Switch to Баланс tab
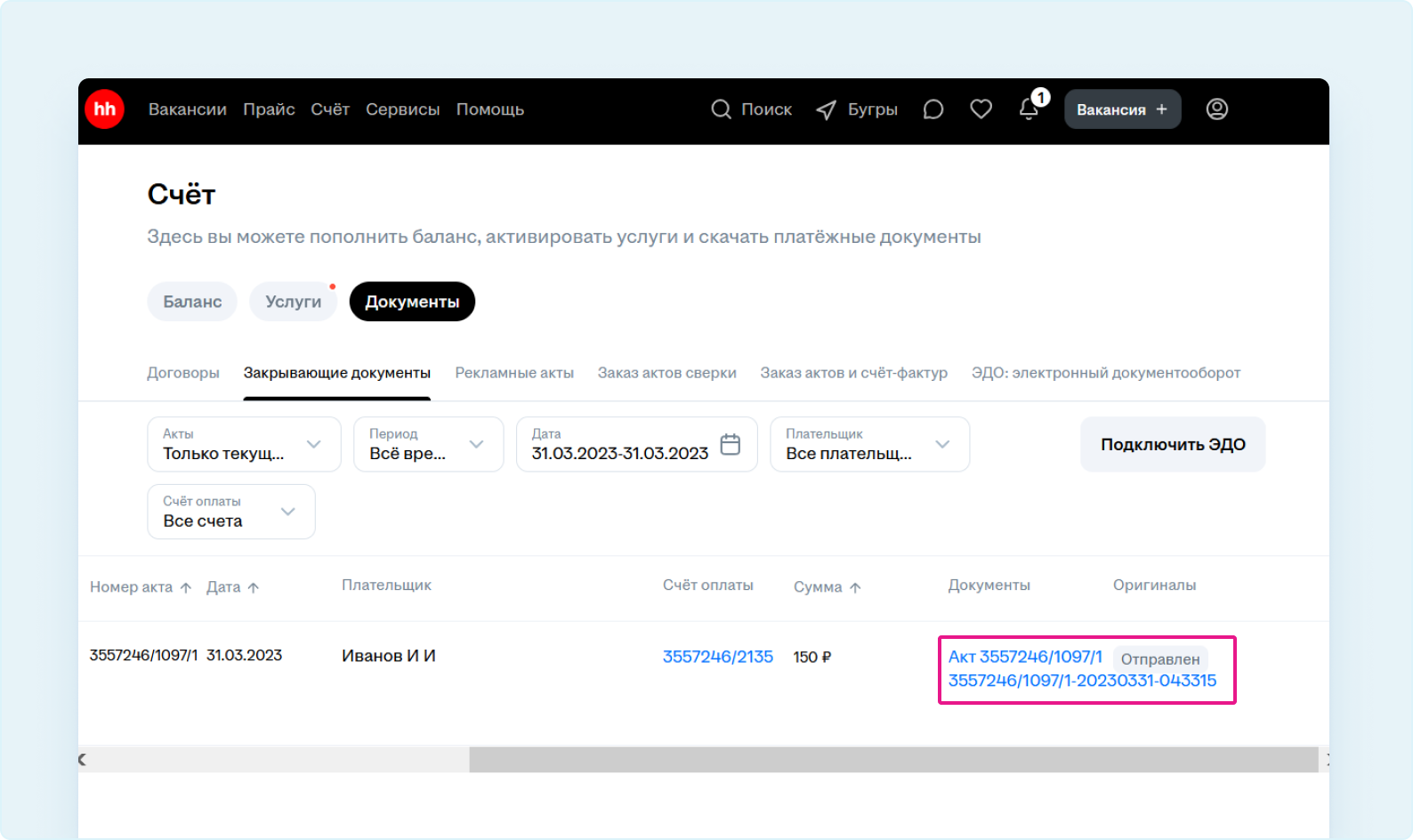This screenshot has width=1413, height=840. pos(192,302)
